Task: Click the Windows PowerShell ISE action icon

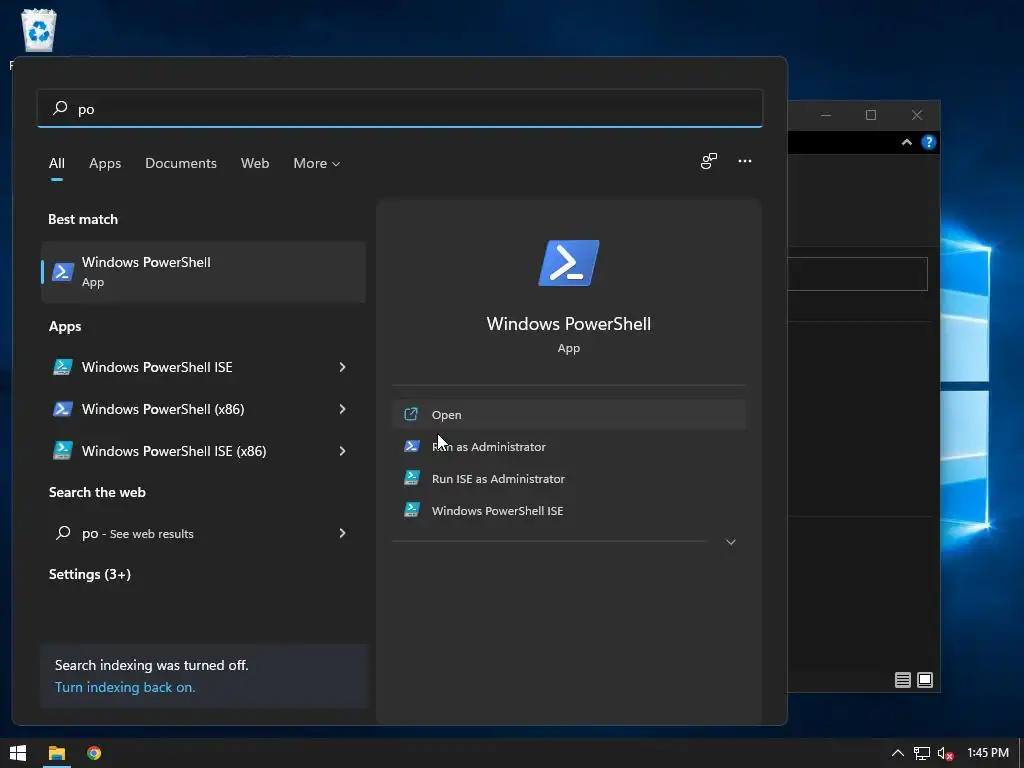Action: [x=411, y=510]
